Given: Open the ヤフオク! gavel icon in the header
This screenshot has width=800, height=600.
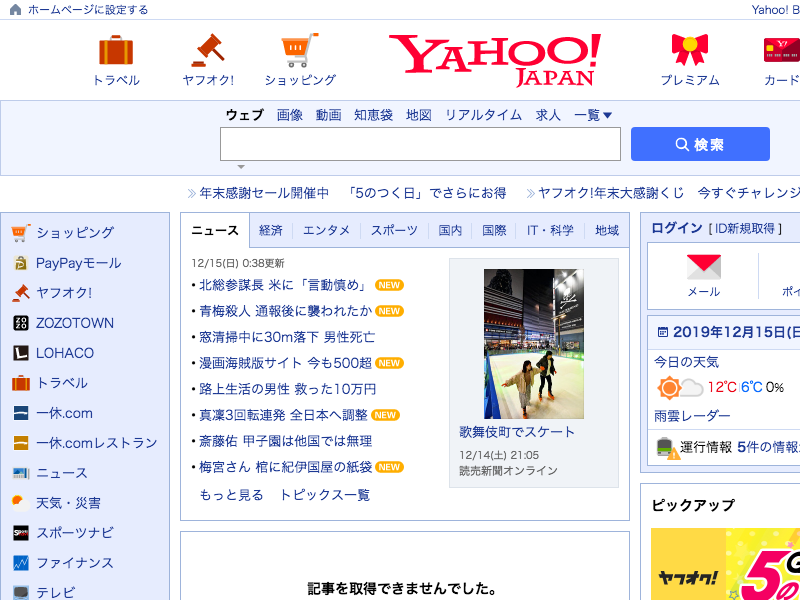Looking at the screenshot, I should coord(208,50).
